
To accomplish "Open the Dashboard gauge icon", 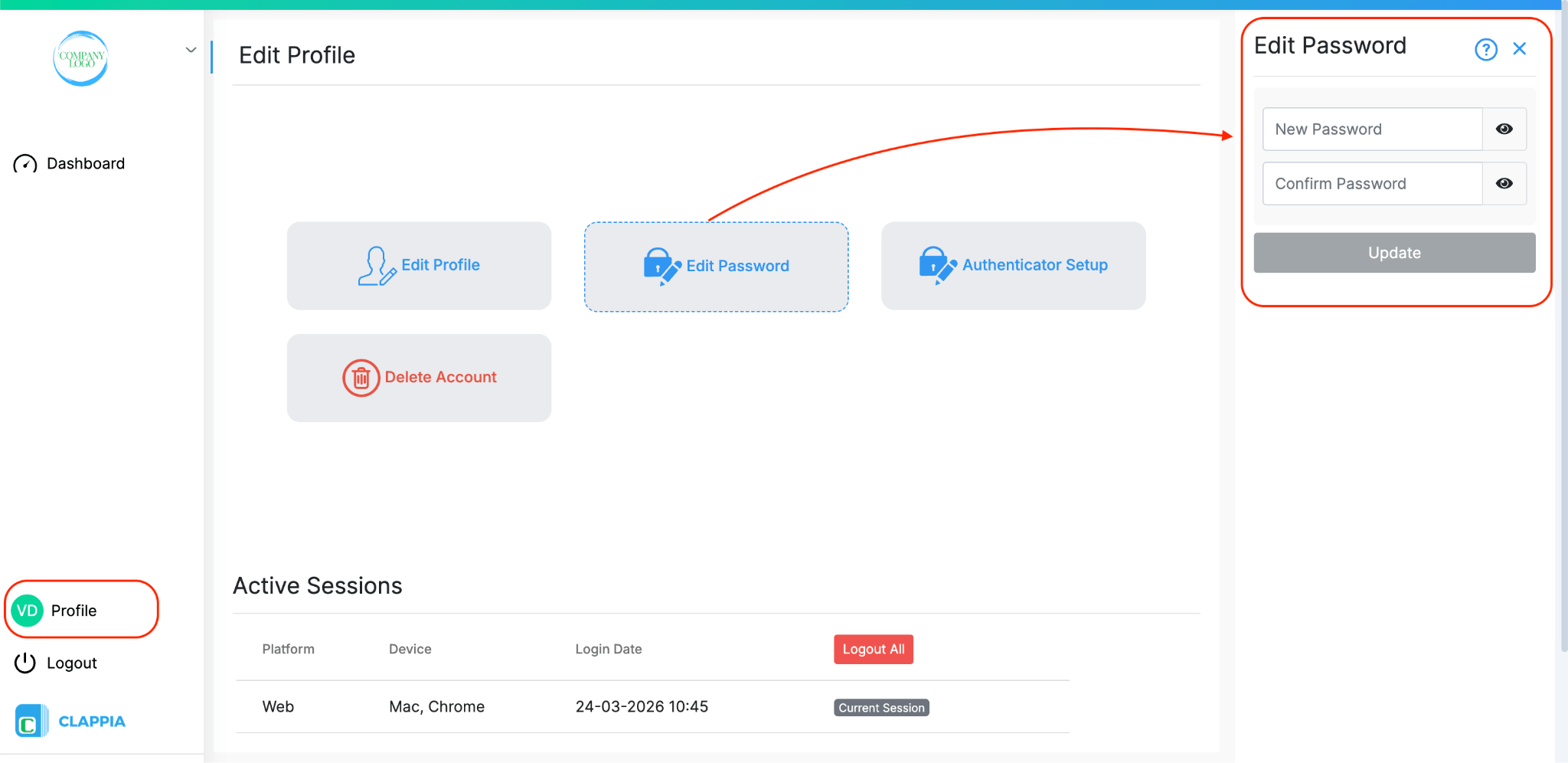I will pos(25,164).
